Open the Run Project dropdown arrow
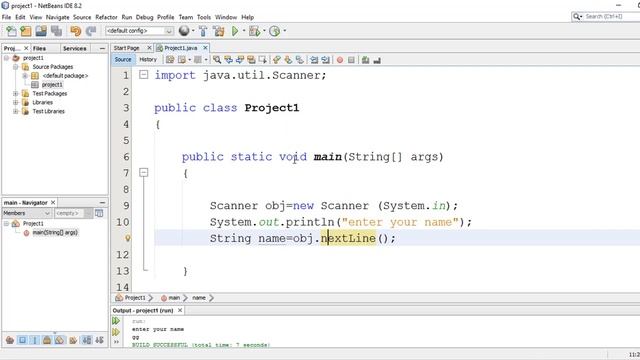 (244, 31)
